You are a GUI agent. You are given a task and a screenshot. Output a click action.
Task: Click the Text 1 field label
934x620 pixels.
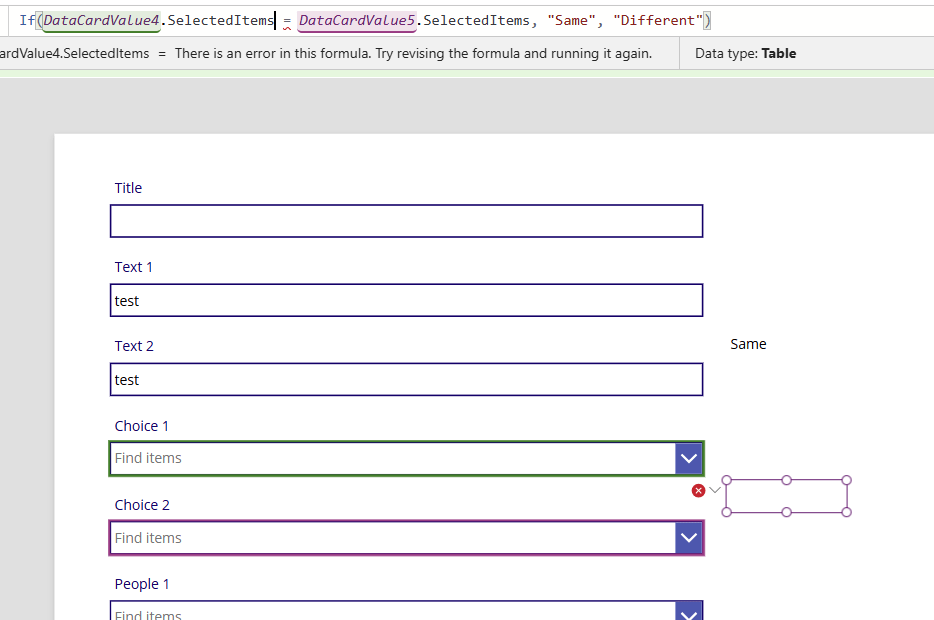pos(133,267)
